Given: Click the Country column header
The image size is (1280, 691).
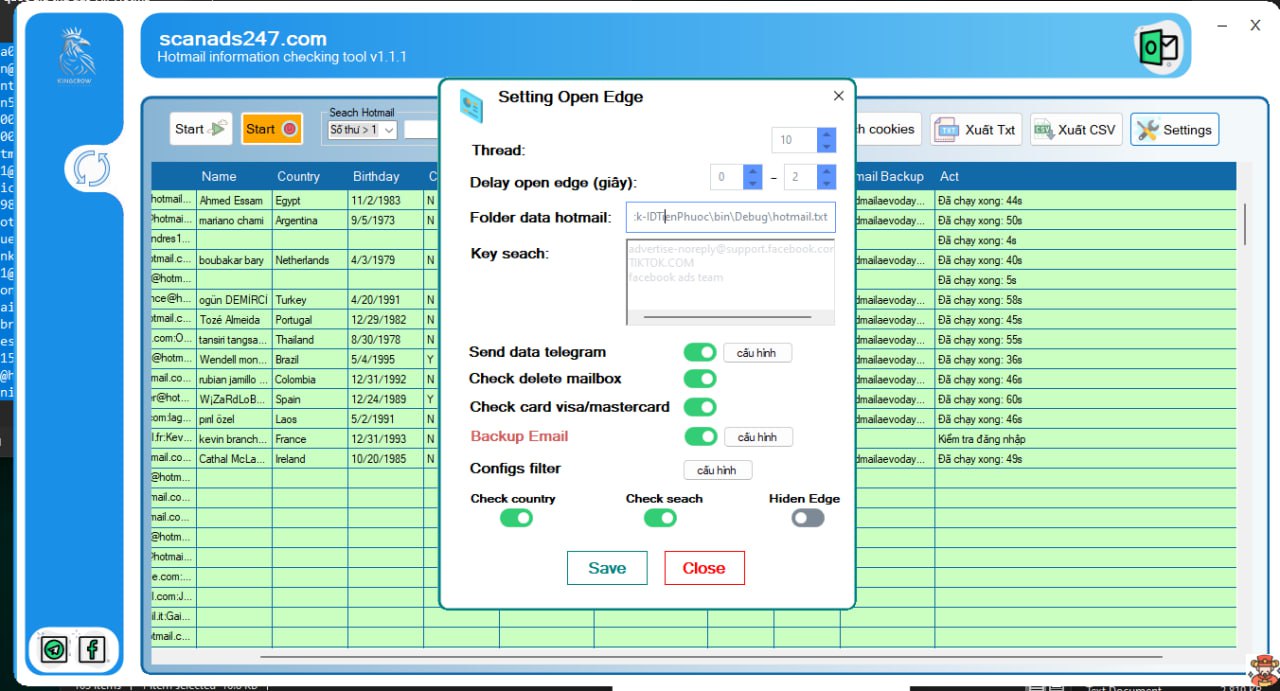Looking at the screenshot, I should click(298, 177).
